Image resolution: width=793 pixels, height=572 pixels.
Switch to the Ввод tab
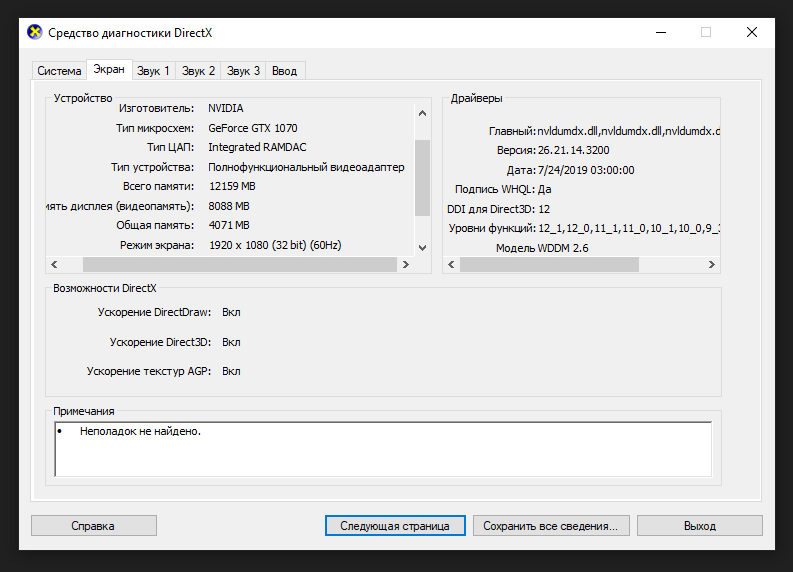click(284, 71)
